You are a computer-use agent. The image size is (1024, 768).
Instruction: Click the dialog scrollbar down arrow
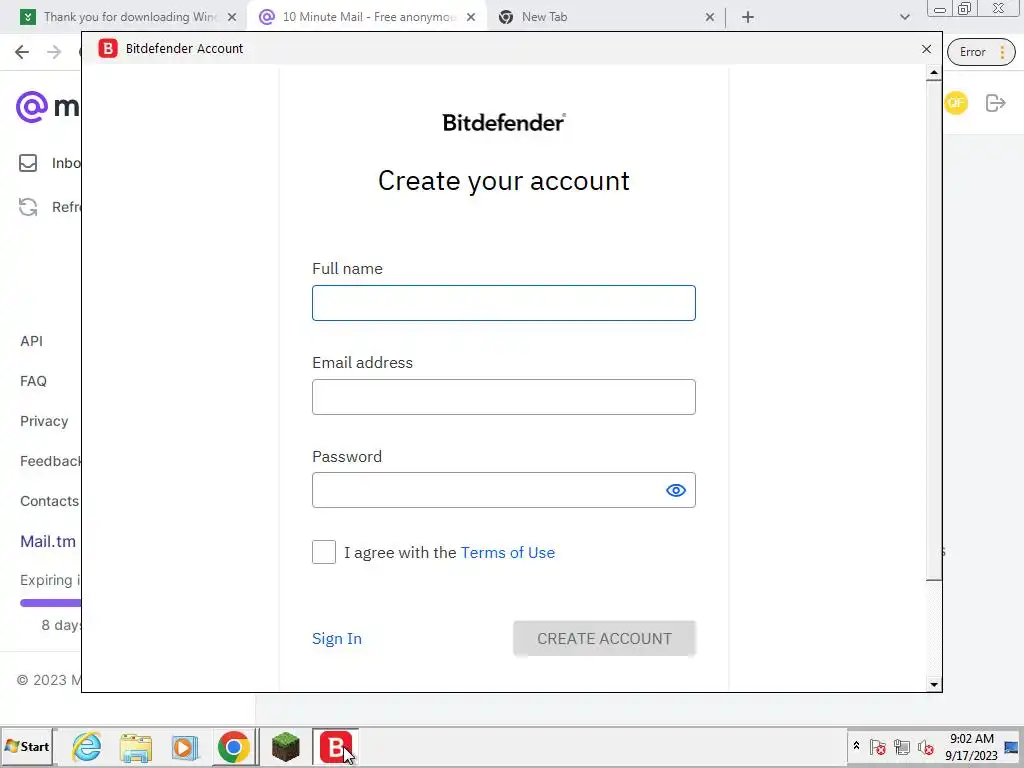pyautogui.click(x=934, y=684)
